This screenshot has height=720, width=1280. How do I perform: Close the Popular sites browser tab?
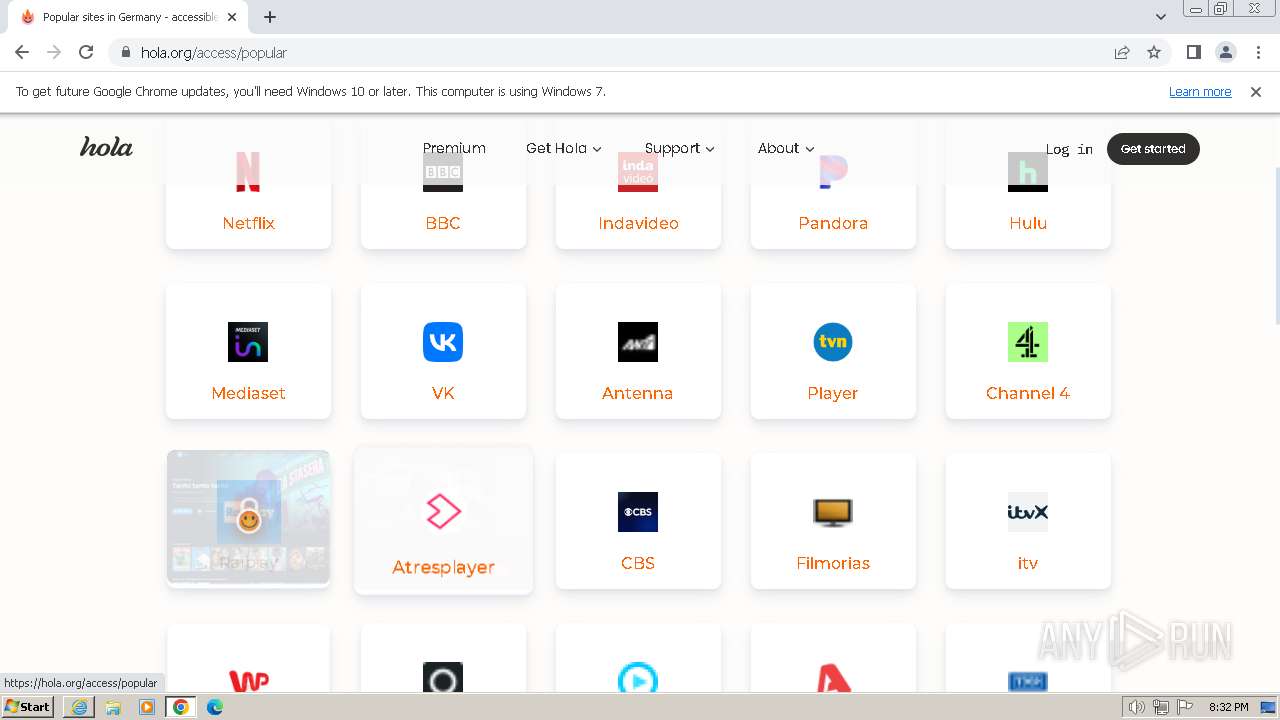pos(232,17)
